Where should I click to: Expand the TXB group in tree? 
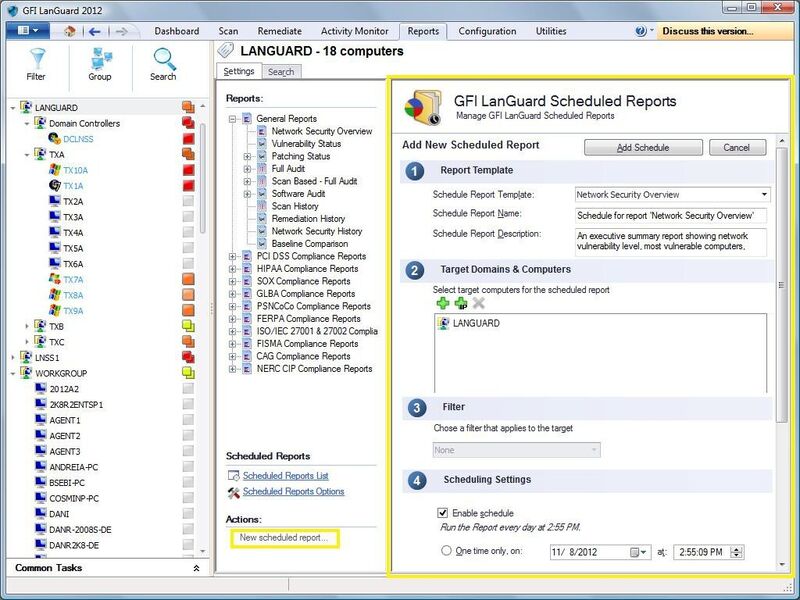pos(27,327)
